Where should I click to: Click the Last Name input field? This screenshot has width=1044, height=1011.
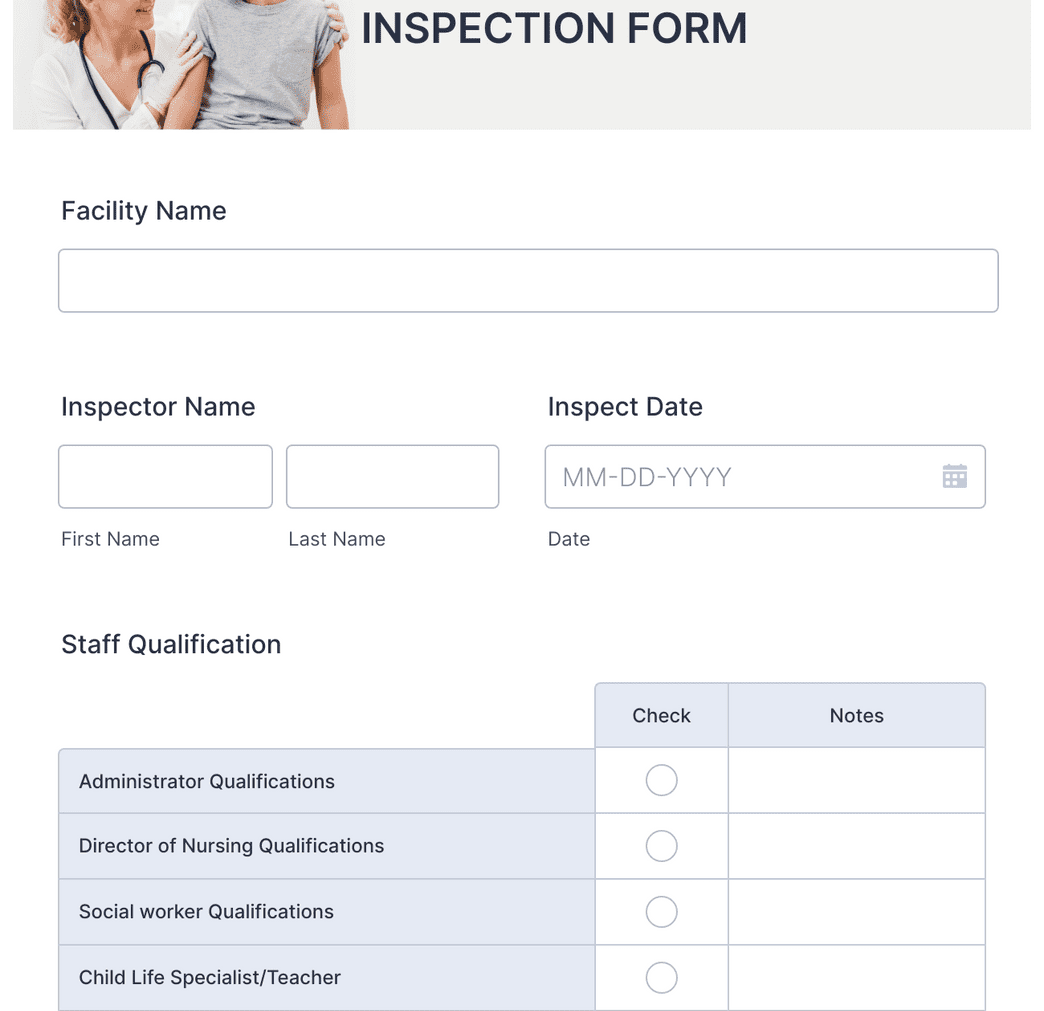[392, 476]
